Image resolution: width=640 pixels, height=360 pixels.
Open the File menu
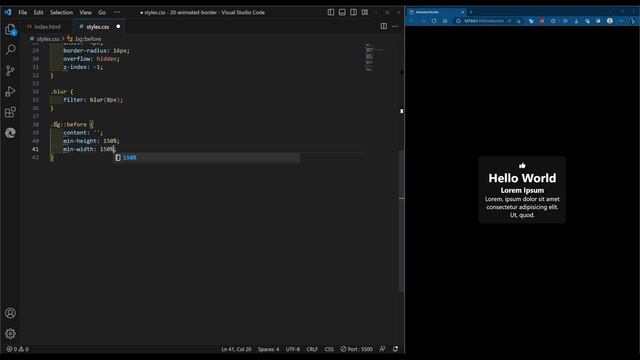click(x=23, y=12)
